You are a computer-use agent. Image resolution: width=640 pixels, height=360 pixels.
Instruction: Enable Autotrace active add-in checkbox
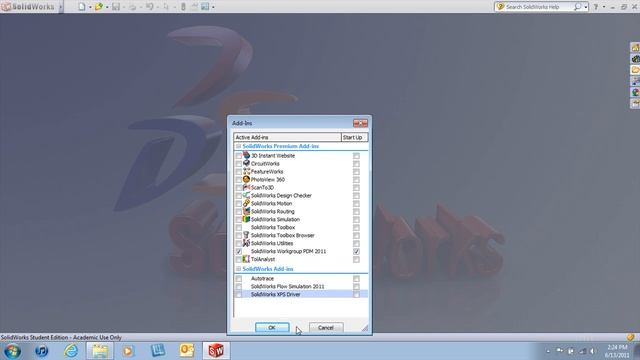tap(239, 279)
